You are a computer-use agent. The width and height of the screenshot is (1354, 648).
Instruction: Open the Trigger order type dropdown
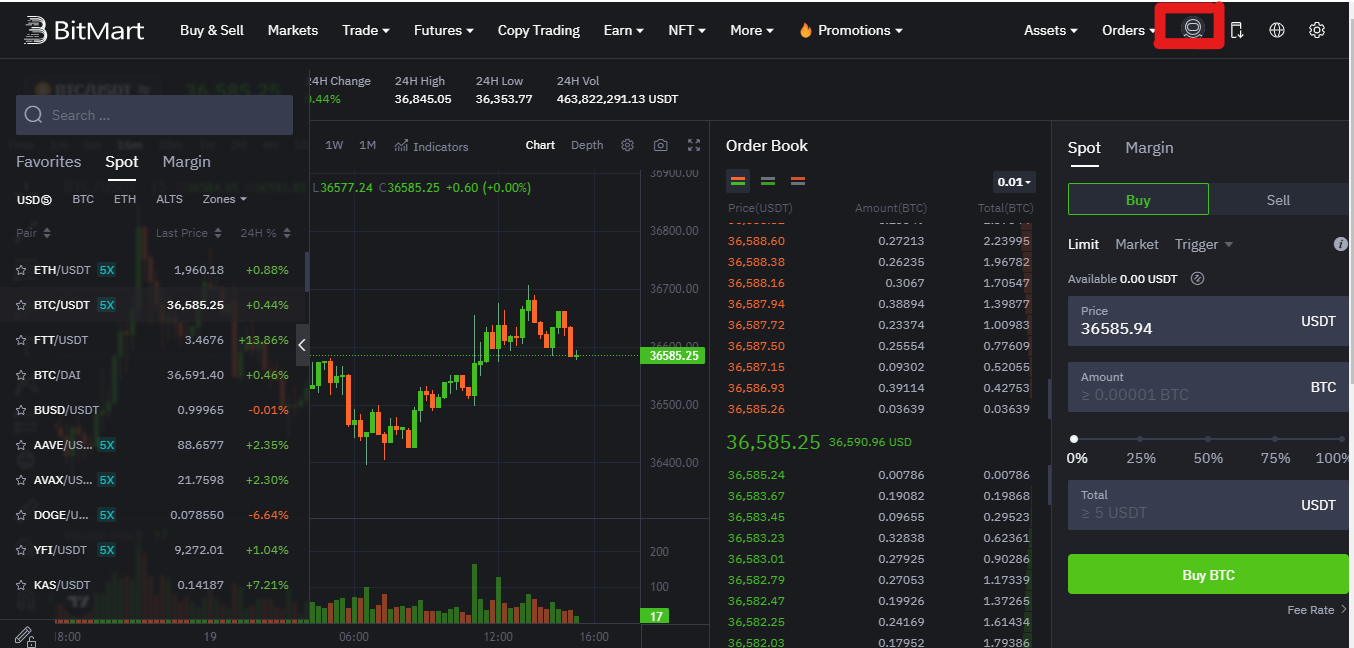pos(1204,244)
